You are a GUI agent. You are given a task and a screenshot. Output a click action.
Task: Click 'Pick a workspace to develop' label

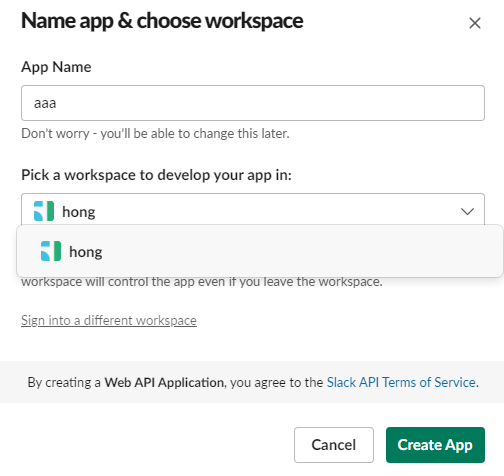156,175
